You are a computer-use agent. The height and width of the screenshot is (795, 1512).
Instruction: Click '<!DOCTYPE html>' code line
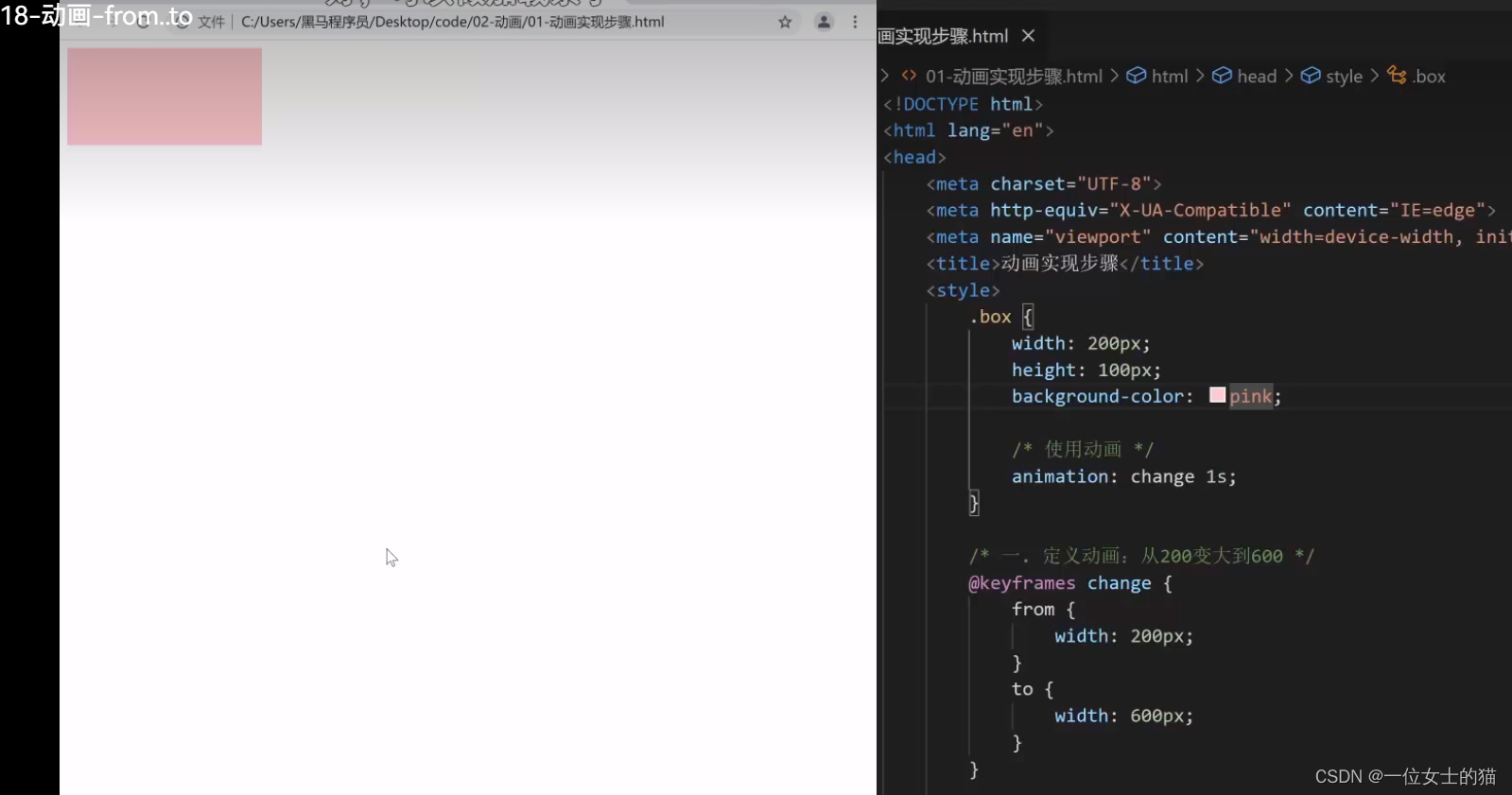[x=963, y=104]
